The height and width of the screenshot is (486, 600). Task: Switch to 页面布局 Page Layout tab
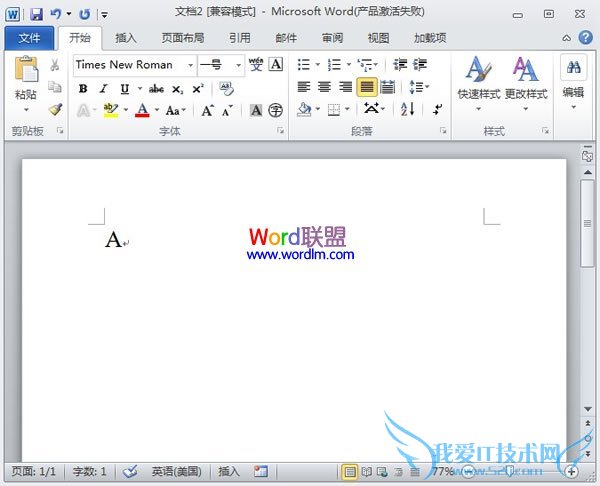tap(183, 38)
